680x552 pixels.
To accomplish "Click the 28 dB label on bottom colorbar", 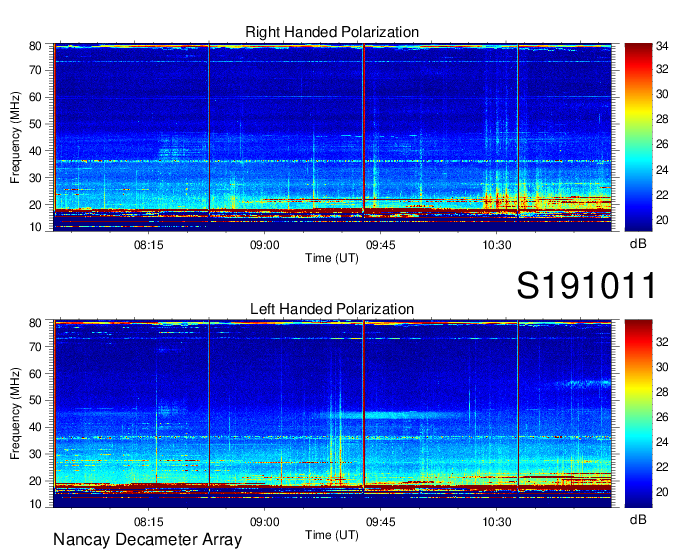I will [x=662, y=392].
